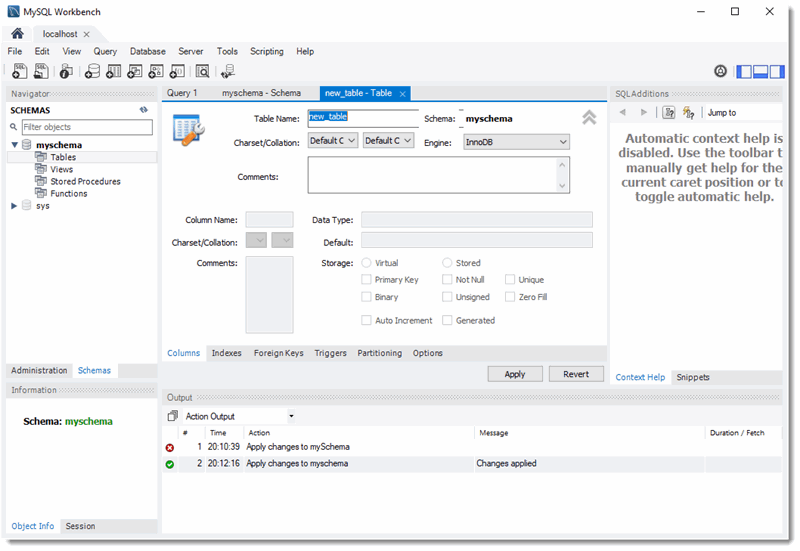Open the Snippets tab
Image resolution: width=800 pixels, height=551 pixels.
coord(693,377)
